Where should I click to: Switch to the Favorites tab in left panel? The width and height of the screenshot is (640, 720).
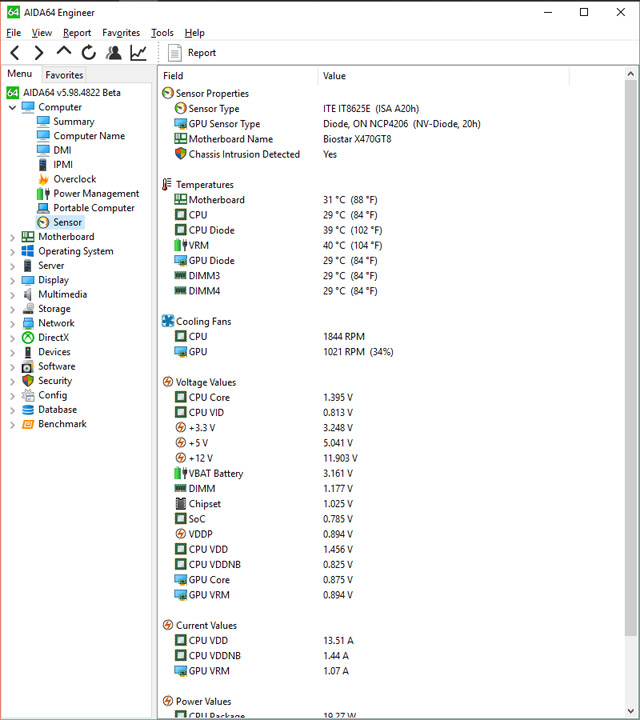point(64,75)
